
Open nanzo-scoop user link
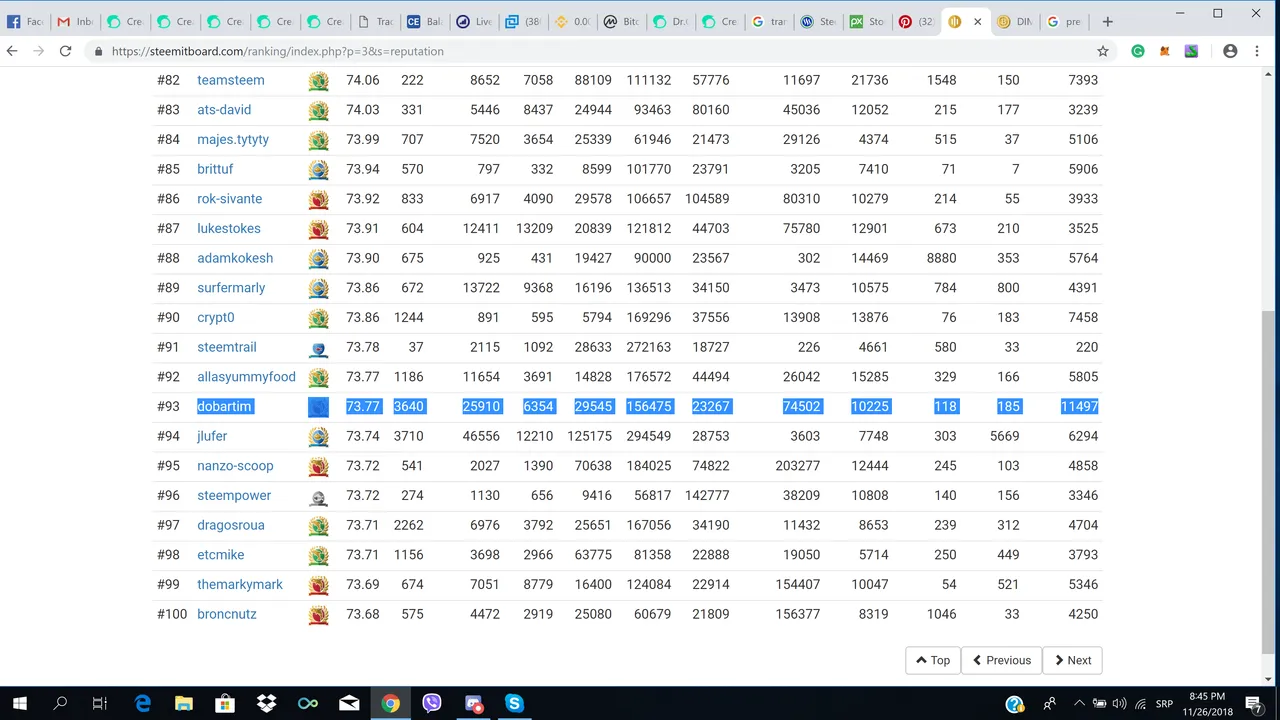coord(235,466)
